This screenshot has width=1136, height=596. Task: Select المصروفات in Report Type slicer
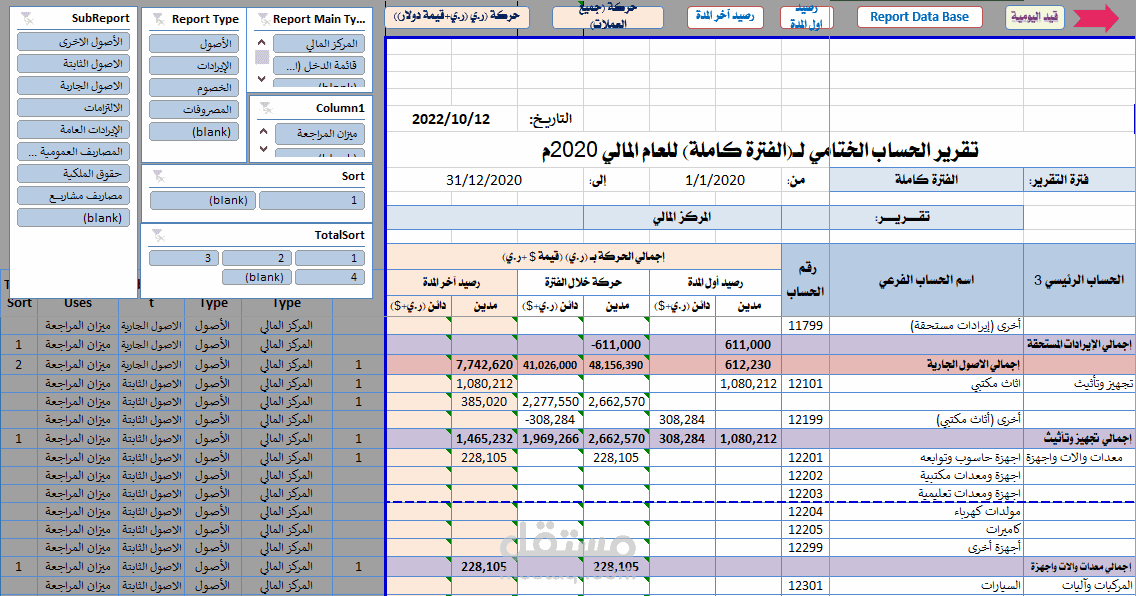[194, 109]
